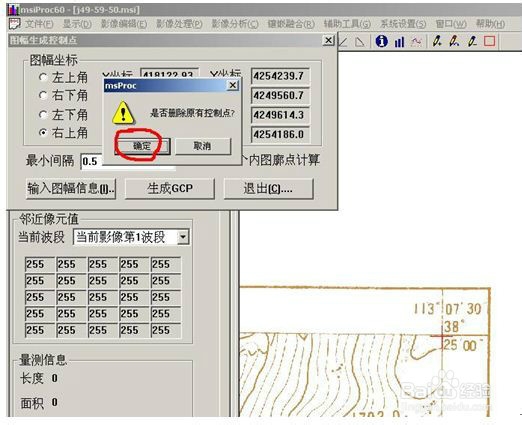Open the histogram bar chart tool
Image resolution: width=522 pixels, height=425 pixels.
point(399,42)
